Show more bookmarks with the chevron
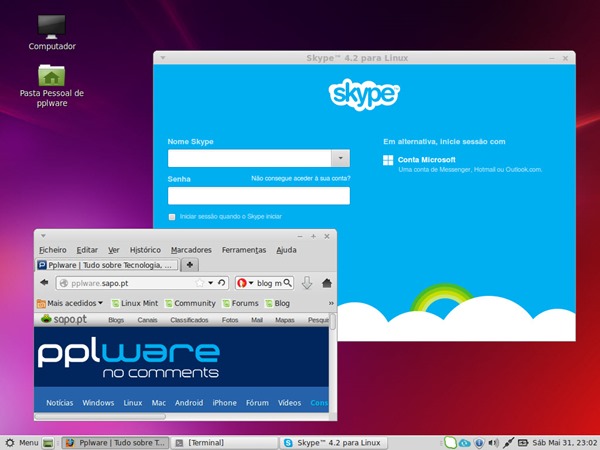Viewport: 600px width, 450px height. click(331, 303)
